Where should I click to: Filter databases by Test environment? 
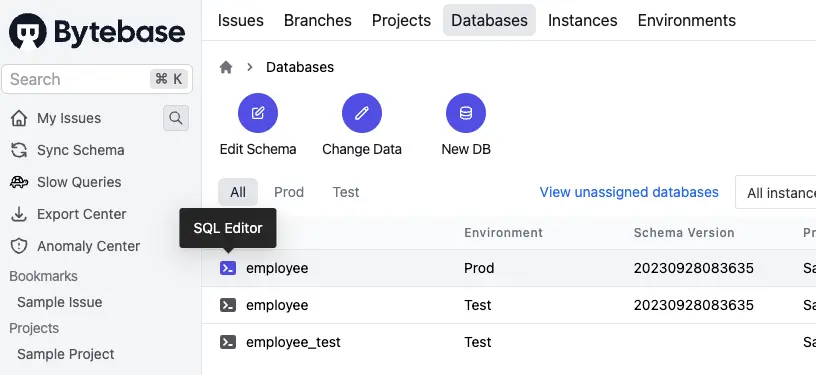[346, 192]
